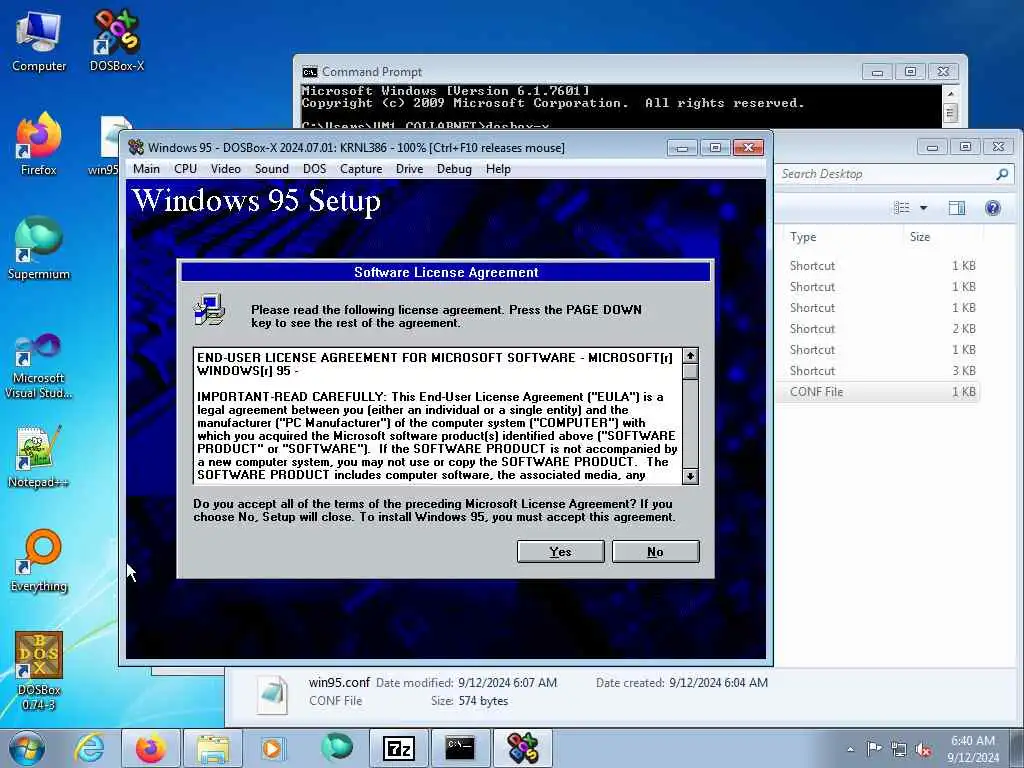Image resolution: width=1024 pixels, height=768 pixels.
Task: Click the Command Prompt scrollbar up arrow
Action: pyautogui.click(x=950, y=93)
